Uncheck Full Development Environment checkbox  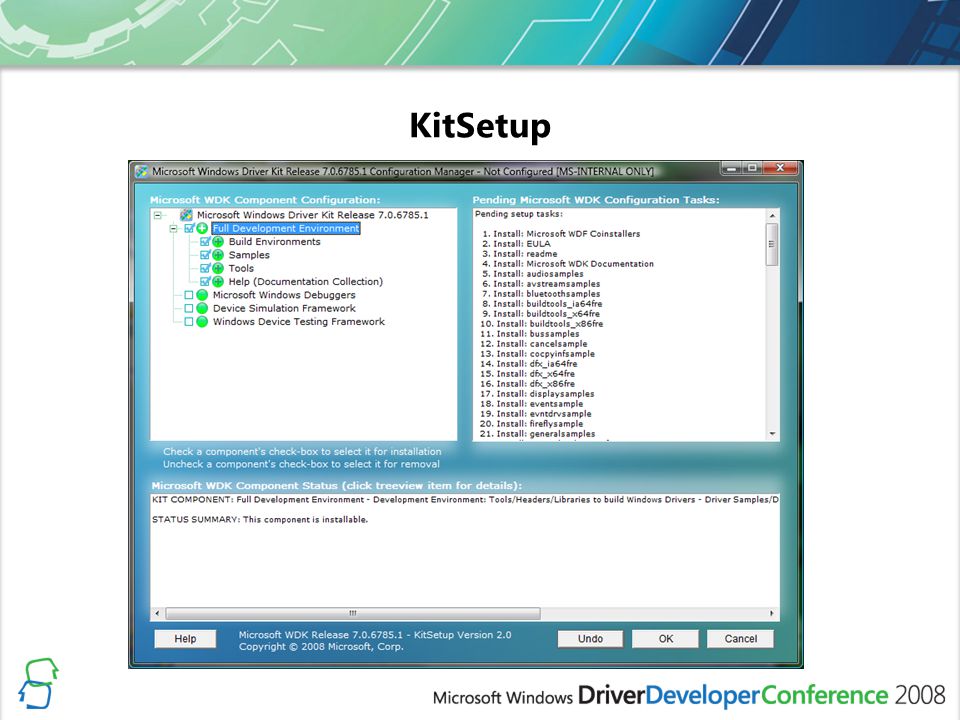pyautogui.click(x=189, y=228)
